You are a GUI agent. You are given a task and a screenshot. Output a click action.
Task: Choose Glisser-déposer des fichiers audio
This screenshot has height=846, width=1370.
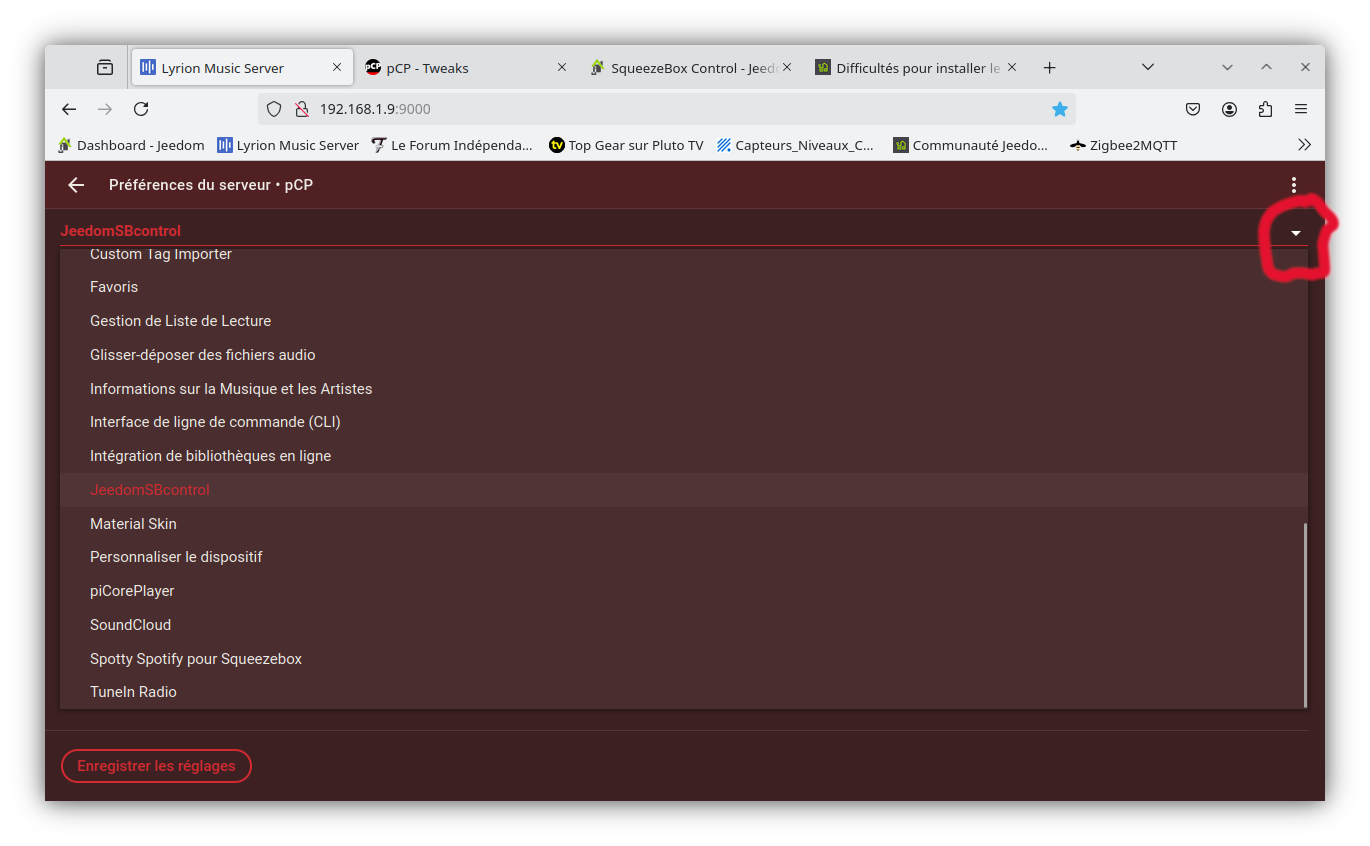click(684, 355)
